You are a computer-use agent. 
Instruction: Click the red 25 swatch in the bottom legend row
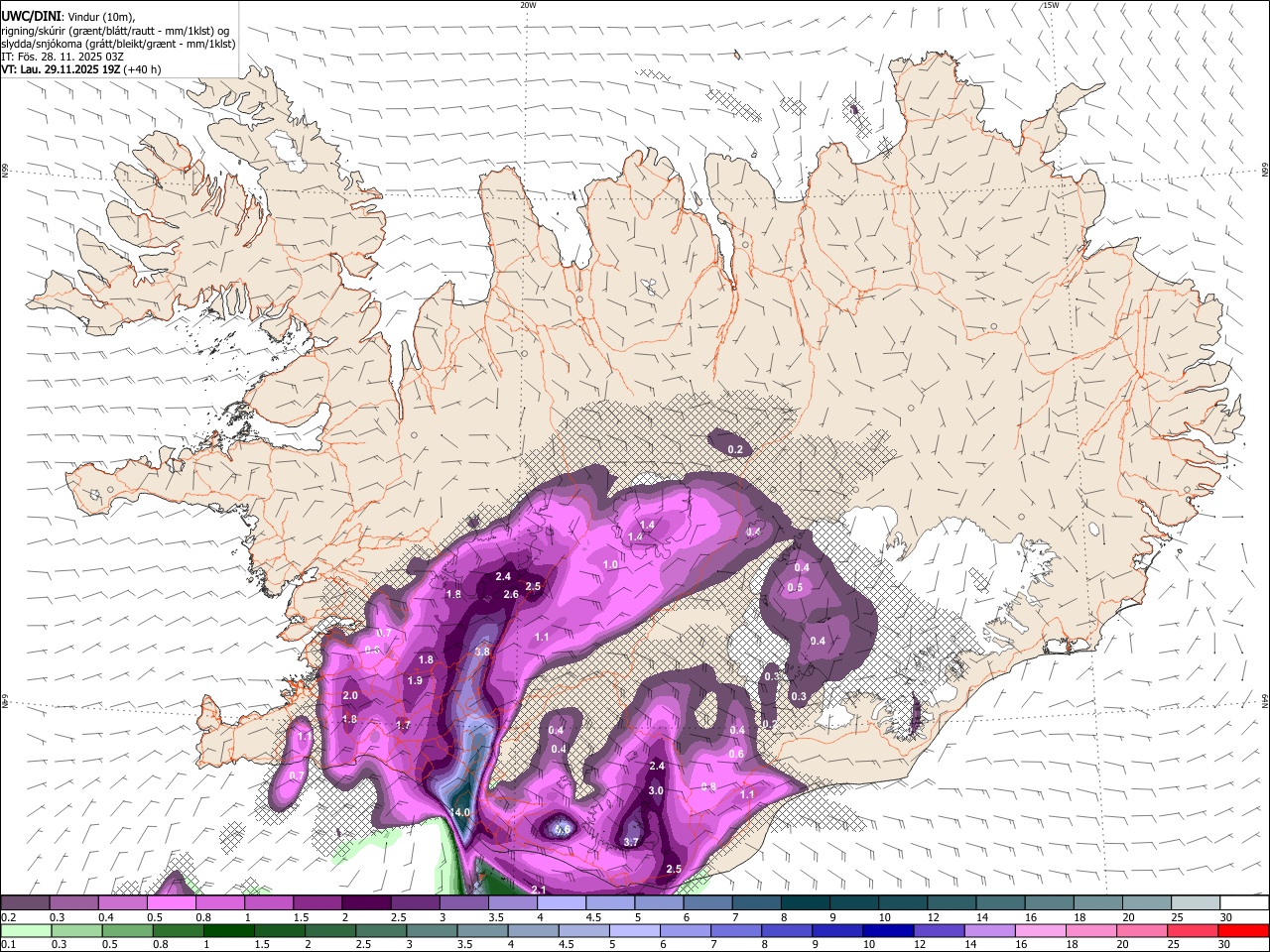(1194, 931)
